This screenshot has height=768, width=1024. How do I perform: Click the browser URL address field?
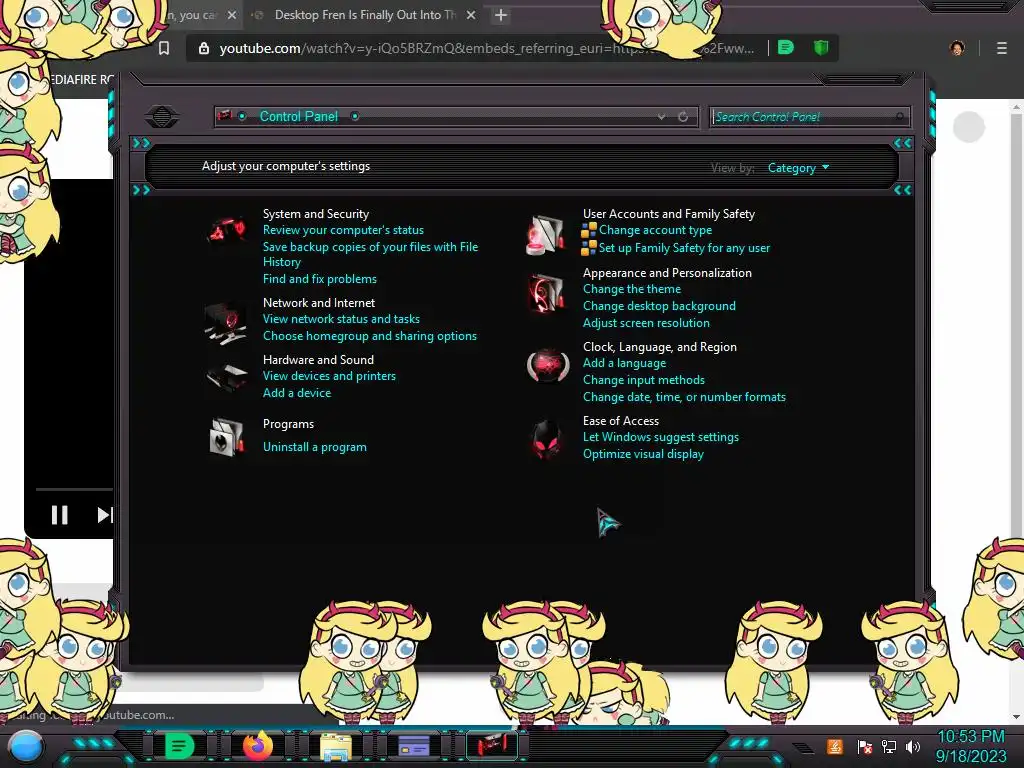(487, 48)
